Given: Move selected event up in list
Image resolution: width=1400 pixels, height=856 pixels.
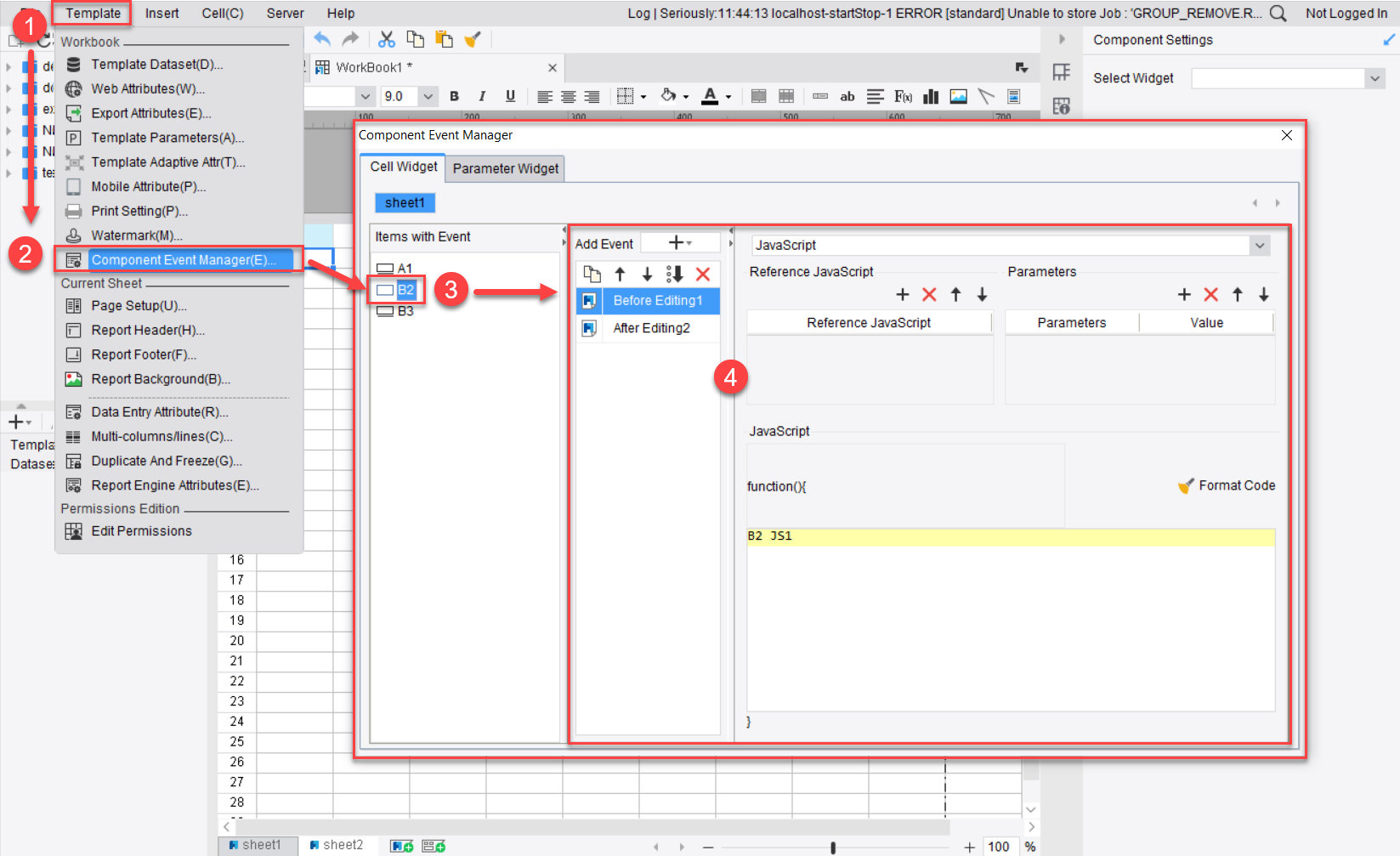Looking at the screenshot, I should pyautogui.click(x=620, y=274).
